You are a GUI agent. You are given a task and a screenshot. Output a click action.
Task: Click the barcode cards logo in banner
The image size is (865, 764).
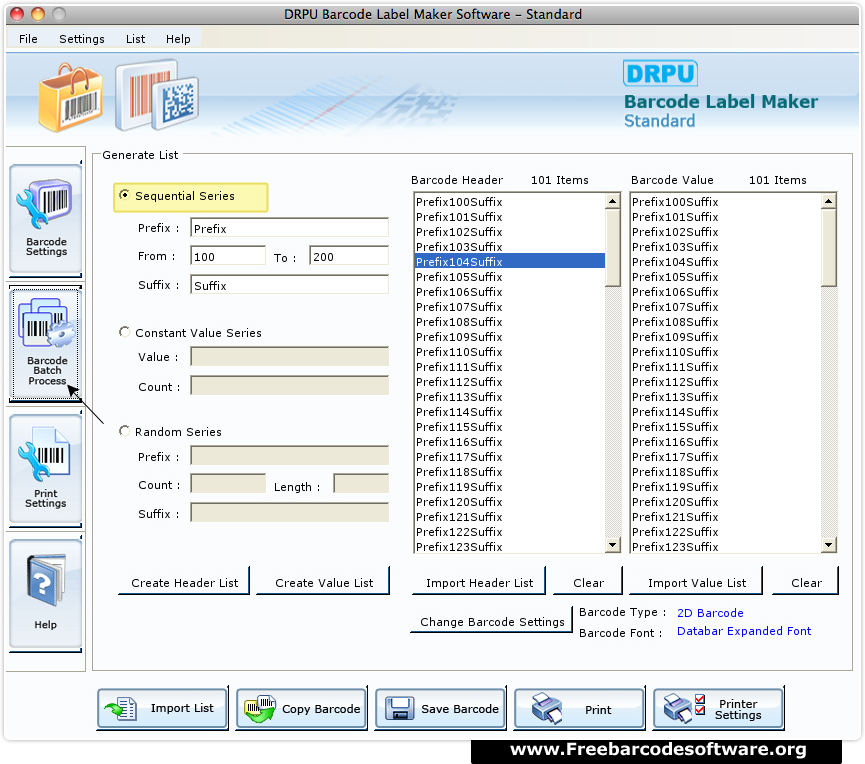tap(157, 95)
